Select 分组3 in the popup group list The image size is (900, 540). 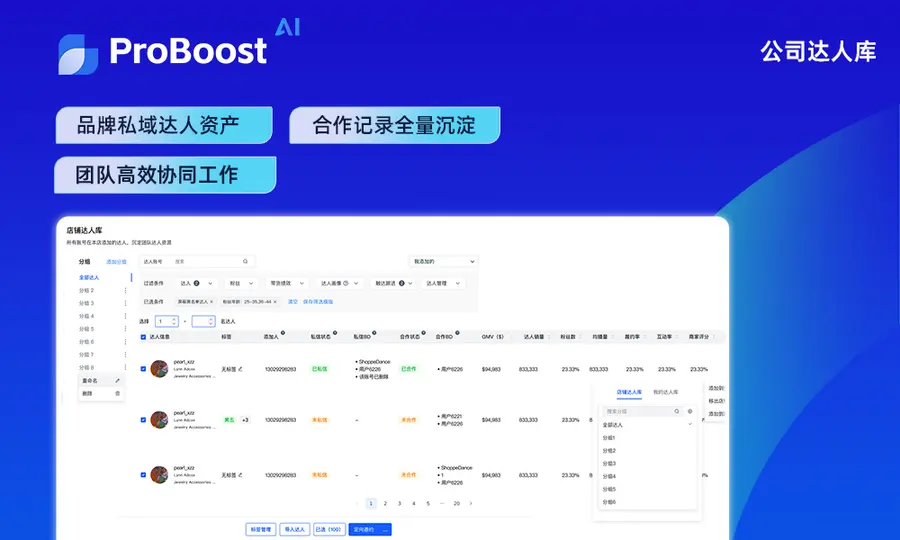coord(609,464)
